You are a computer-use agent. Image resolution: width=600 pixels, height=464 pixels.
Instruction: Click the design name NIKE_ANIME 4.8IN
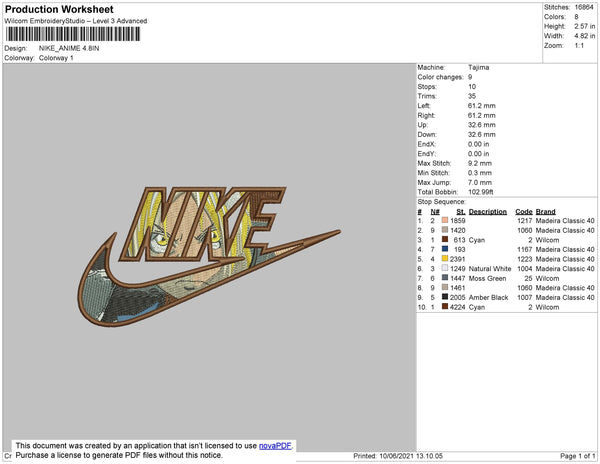tap(69, 48)
